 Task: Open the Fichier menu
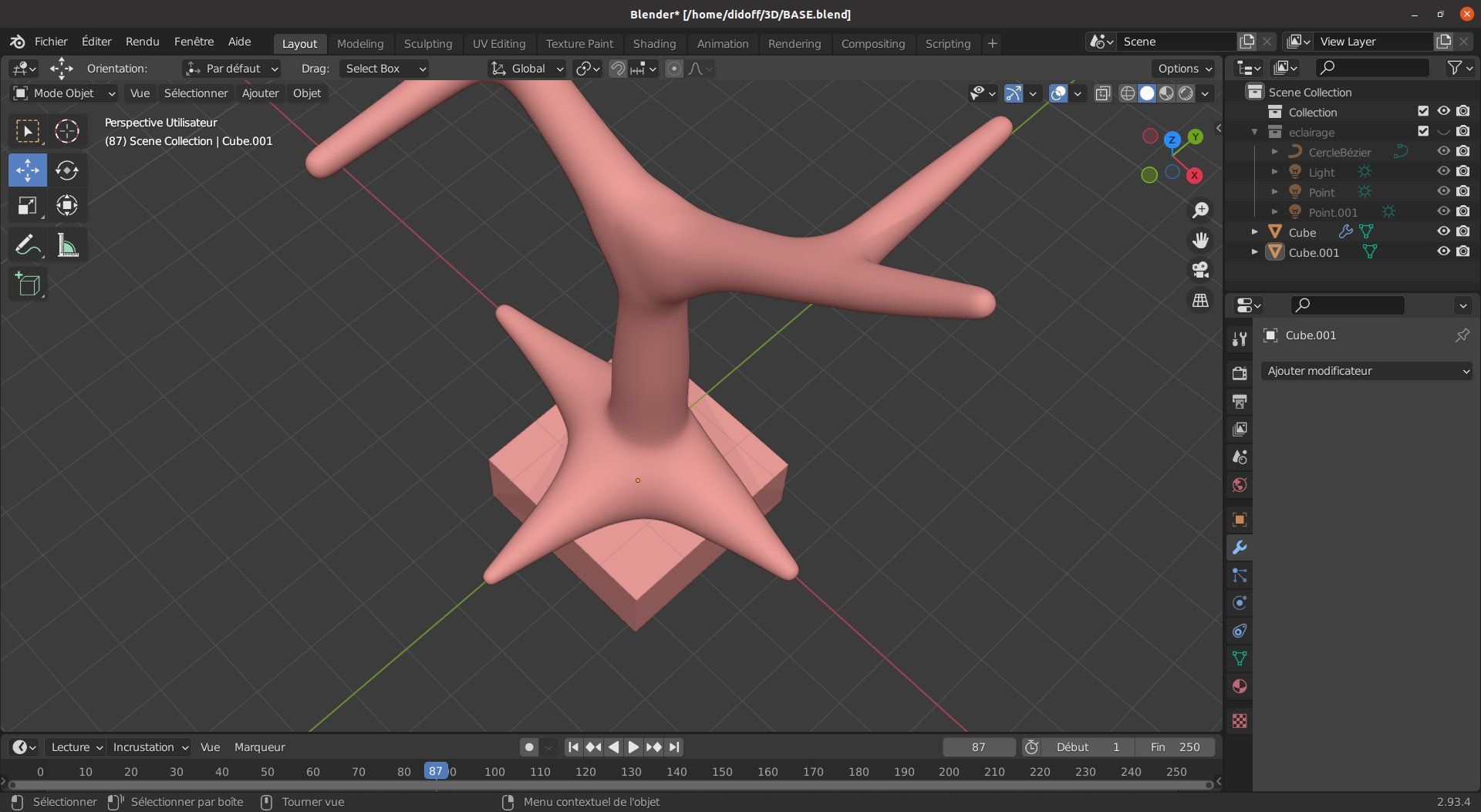pos(51,42)
